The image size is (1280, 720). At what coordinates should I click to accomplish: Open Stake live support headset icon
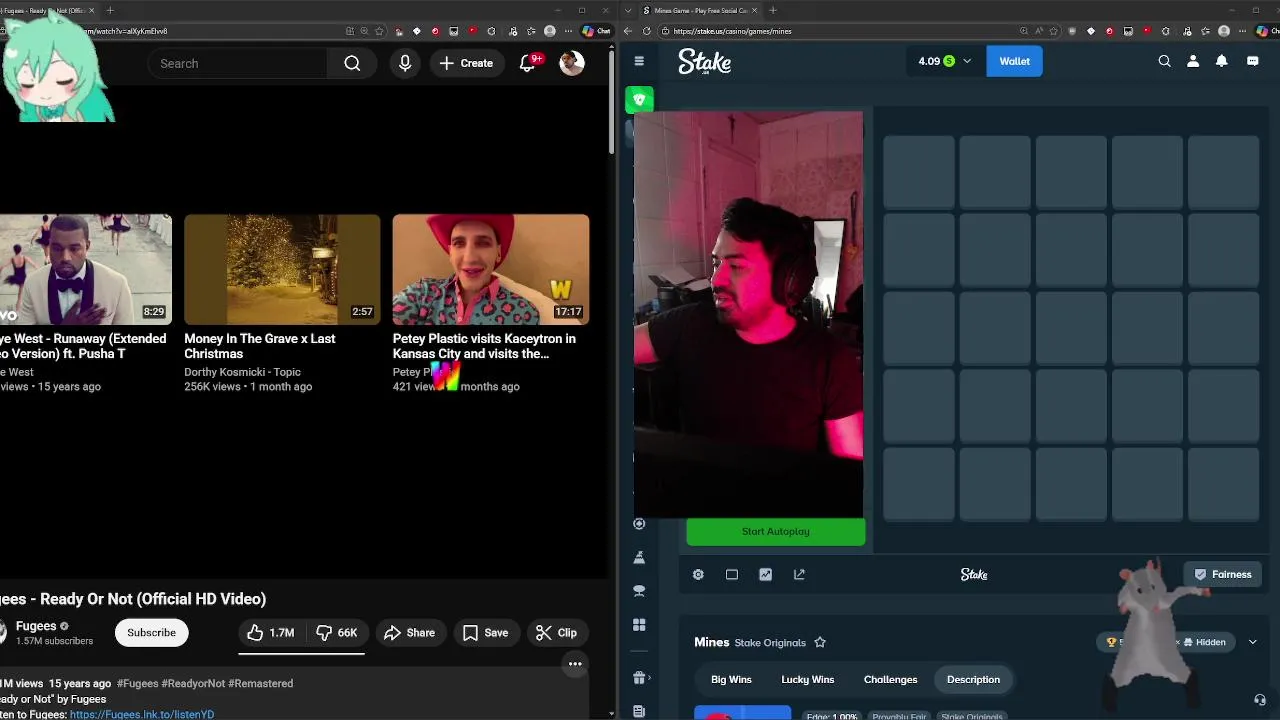coord(1260,700)
